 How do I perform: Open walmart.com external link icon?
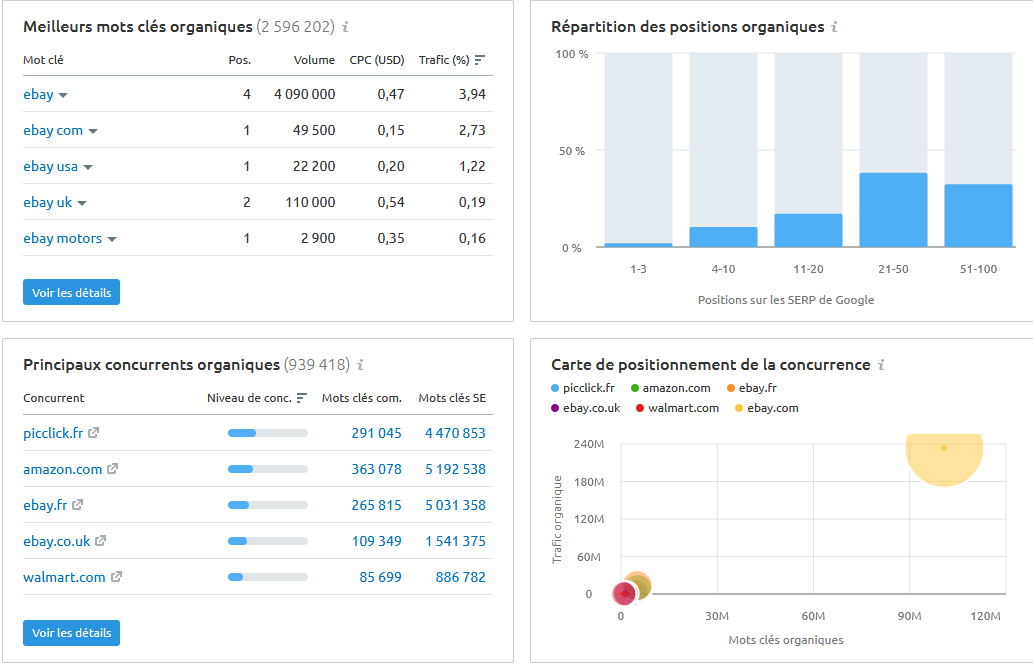pyautogui.click(x=117, y=577)
